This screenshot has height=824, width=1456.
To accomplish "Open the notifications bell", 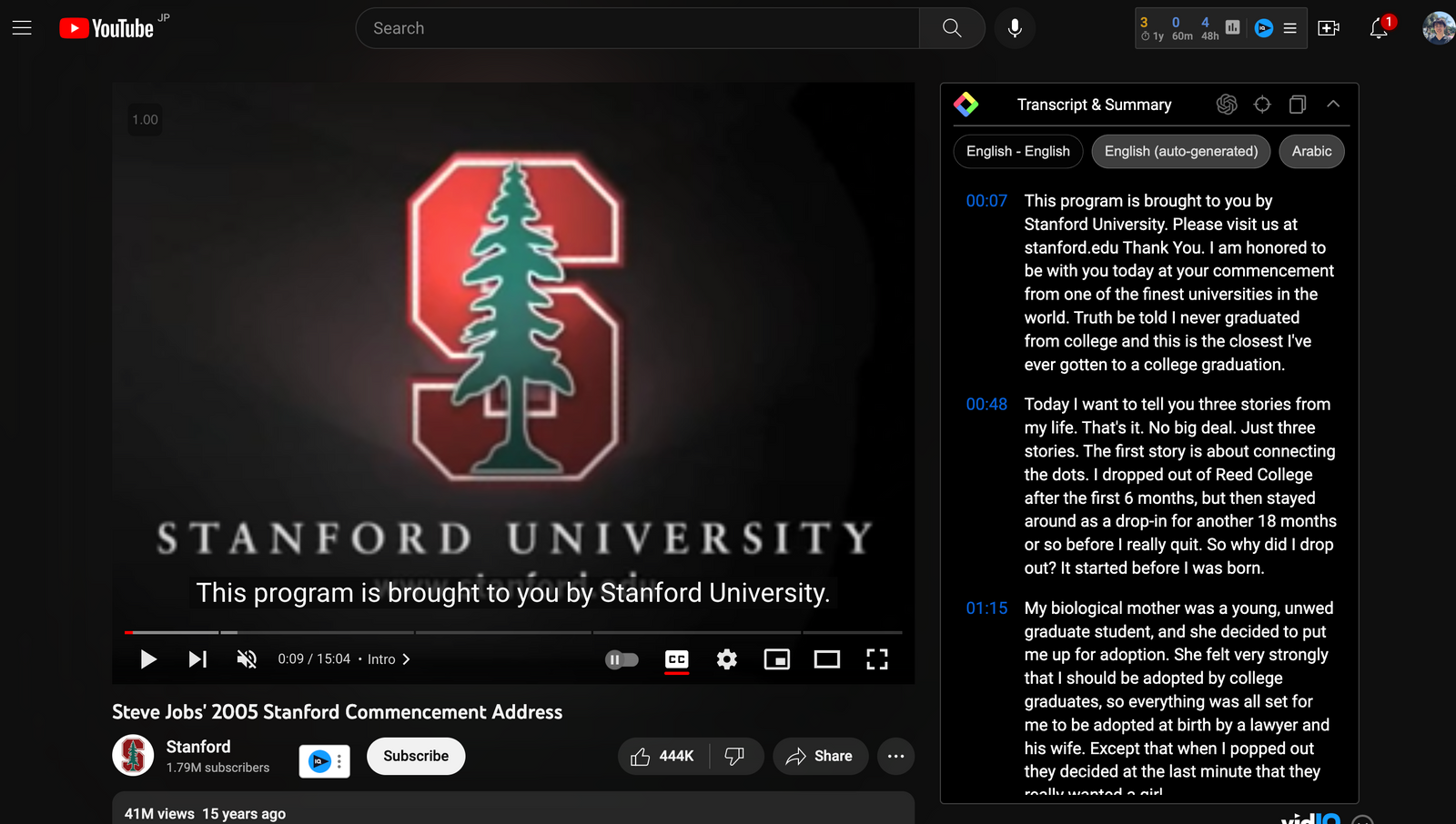I will pos(1379,28).
